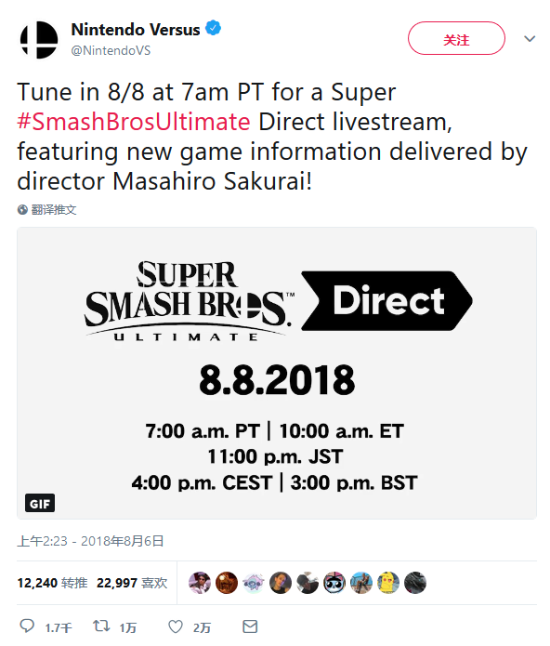This screenshot has width=550, height=646.
Task: Click the reply speech bubble icon
Action: (x=27, y=626)
